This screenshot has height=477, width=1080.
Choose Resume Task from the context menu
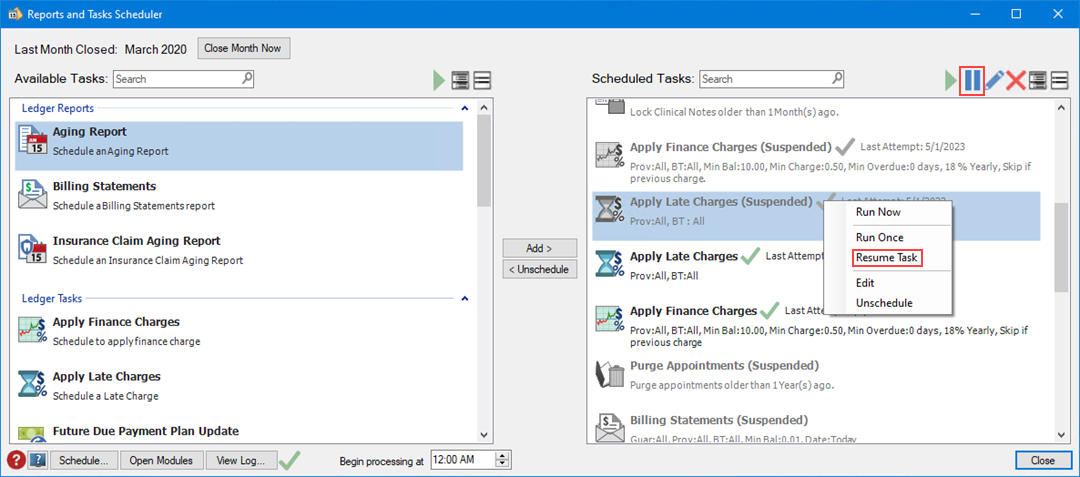[x=886, y=258]
